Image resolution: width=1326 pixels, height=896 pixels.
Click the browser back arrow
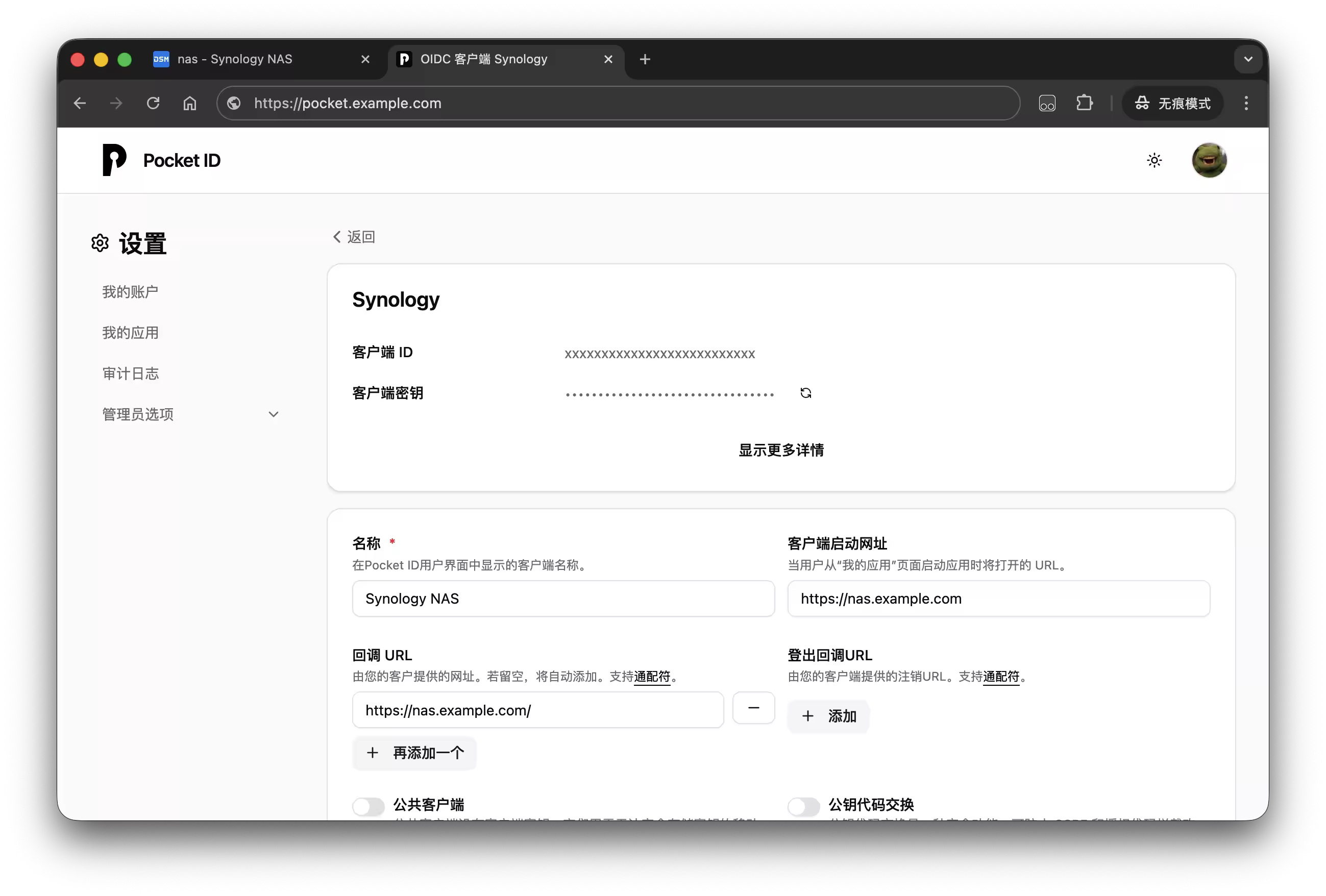tap(80, 103)
